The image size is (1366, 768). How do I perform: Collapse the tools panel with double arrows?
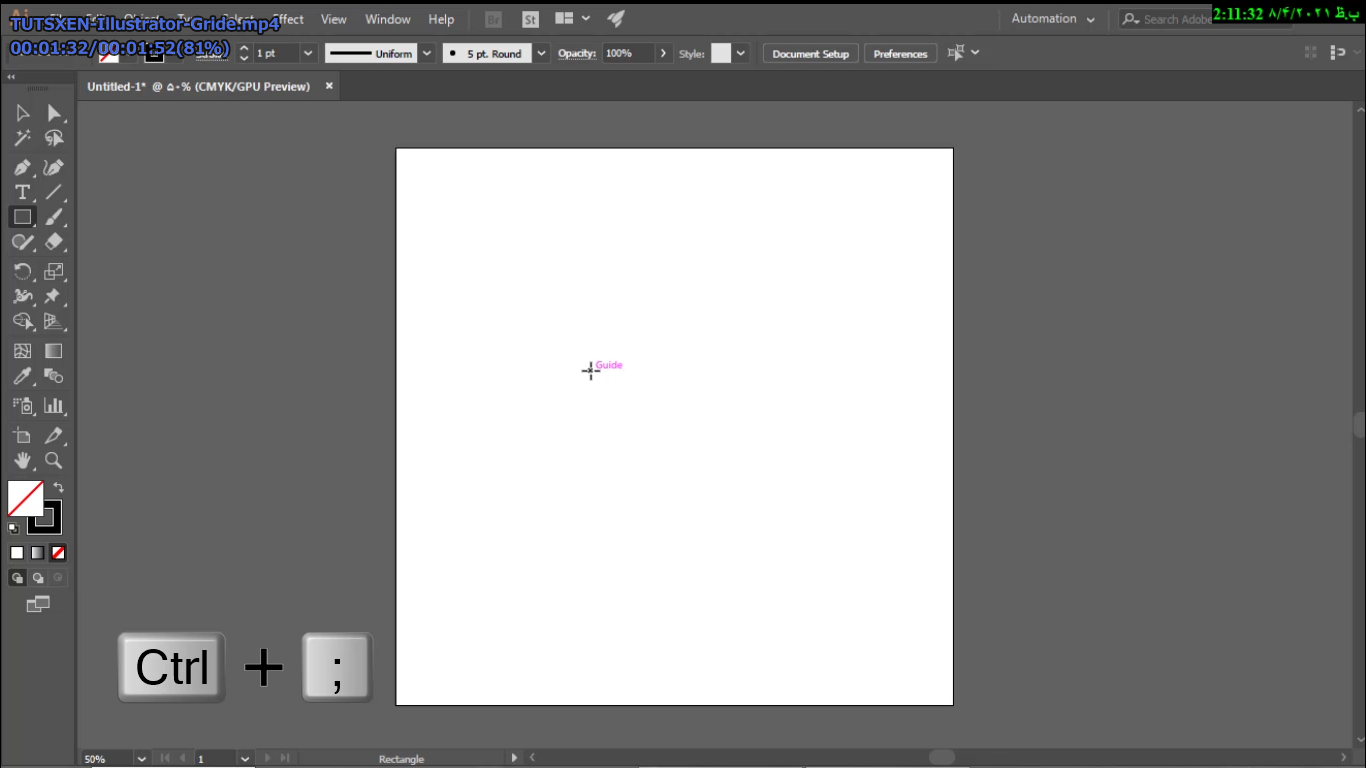point(11,77)
